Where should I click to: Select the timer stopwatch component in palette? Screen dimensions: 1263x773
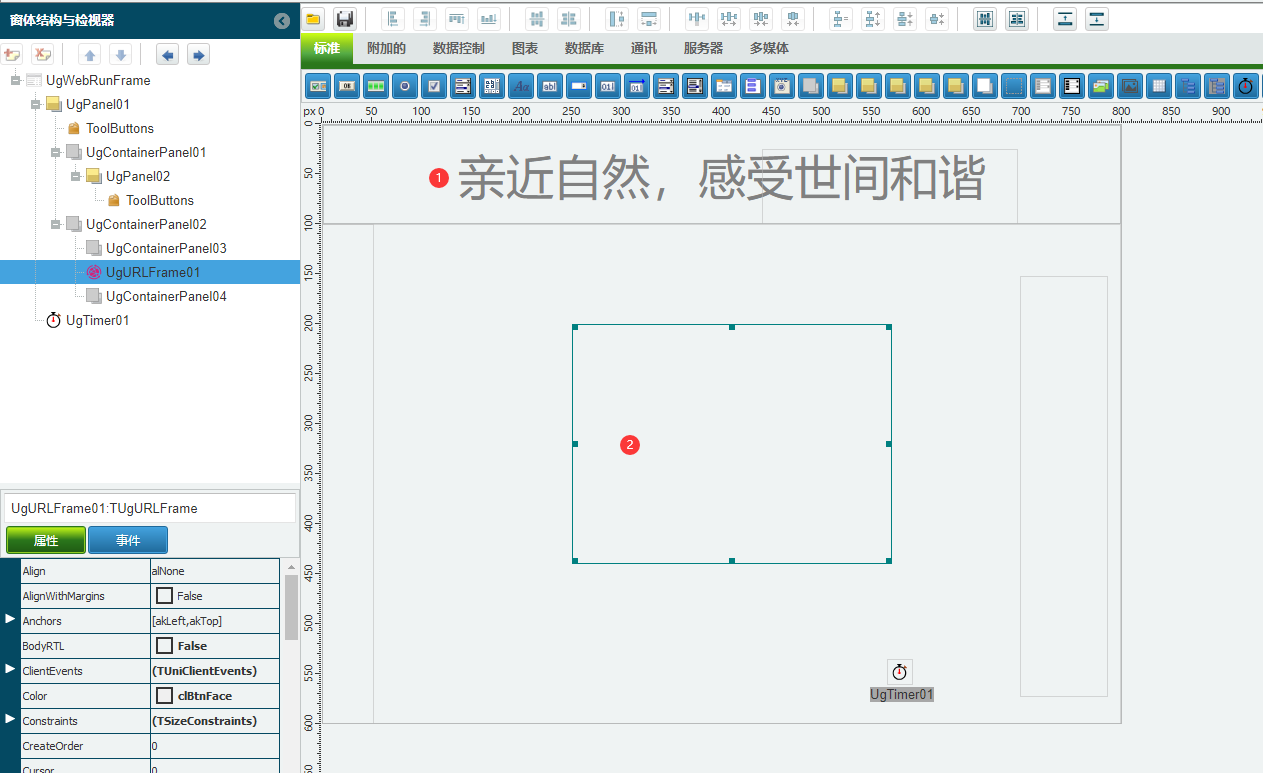[1245, 86]
